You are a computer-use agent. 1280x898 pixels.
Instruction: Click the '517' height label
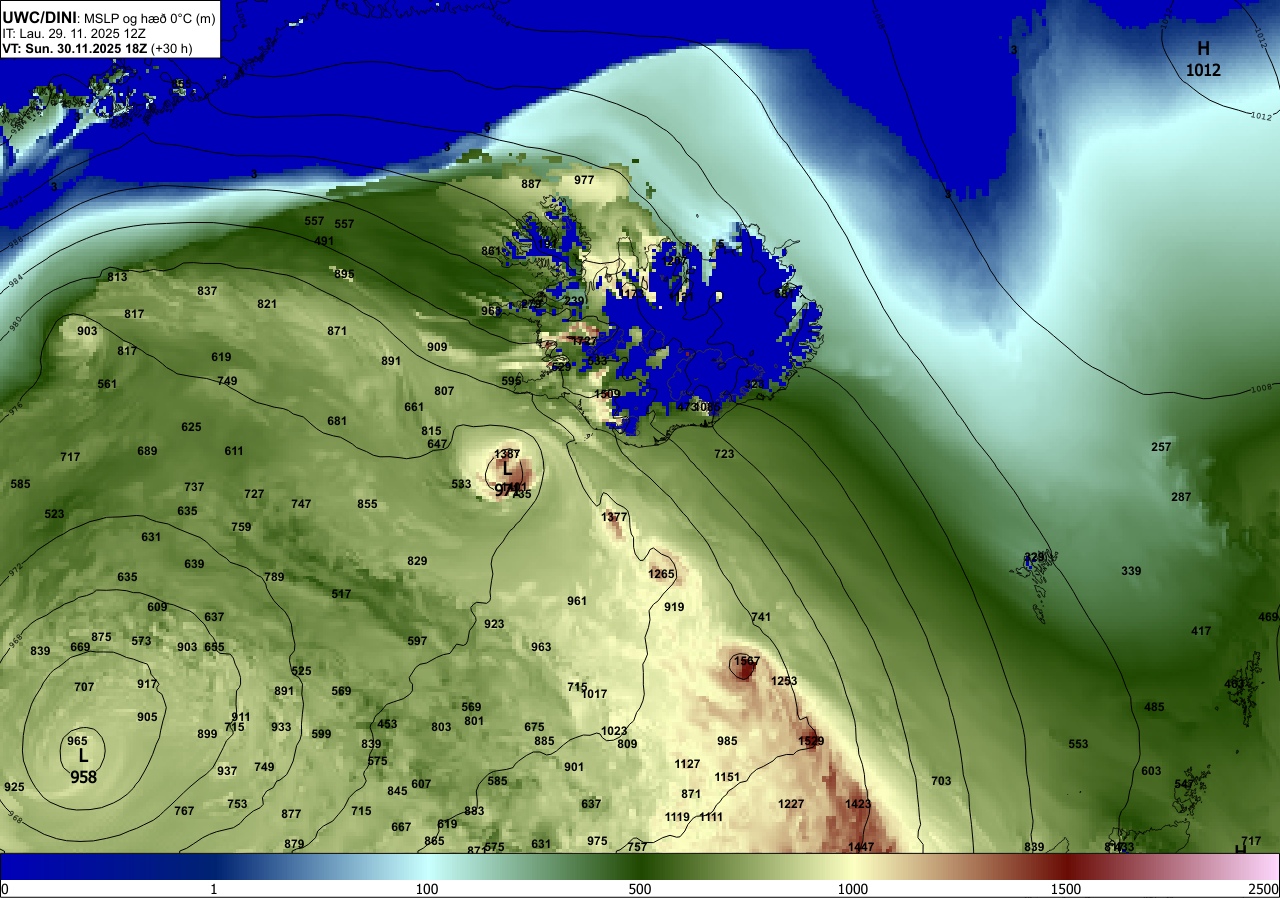pyautogui.click(x=341, y=594)
